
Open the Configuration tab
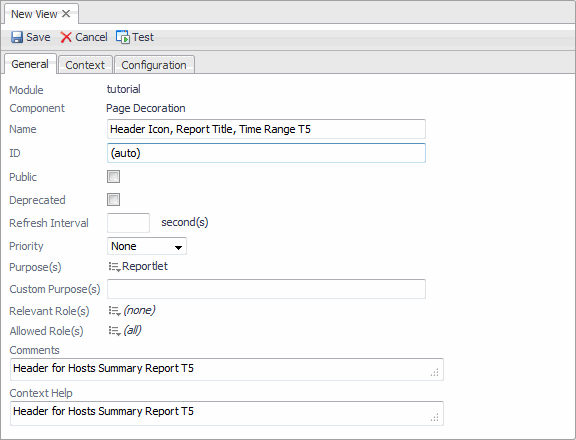pyautogui.click(x=154, y=65)
